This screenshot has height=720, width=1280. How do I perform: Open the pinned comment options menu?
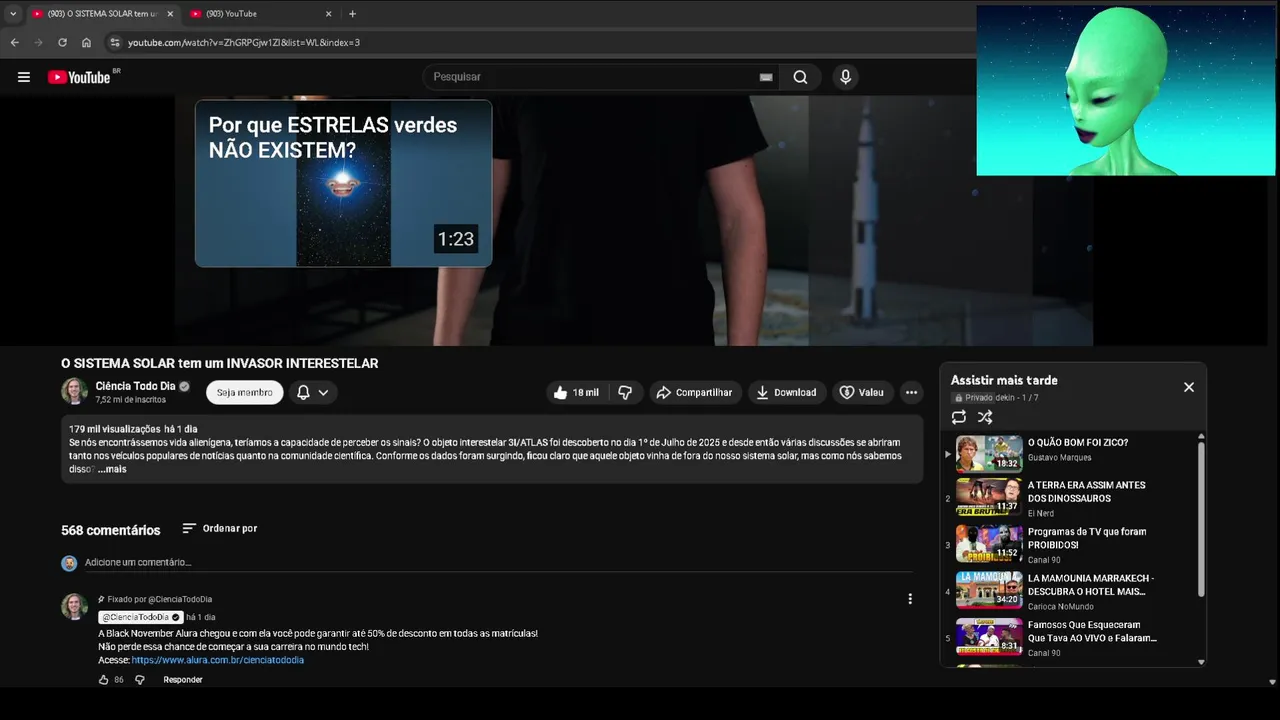coord(910,599)
